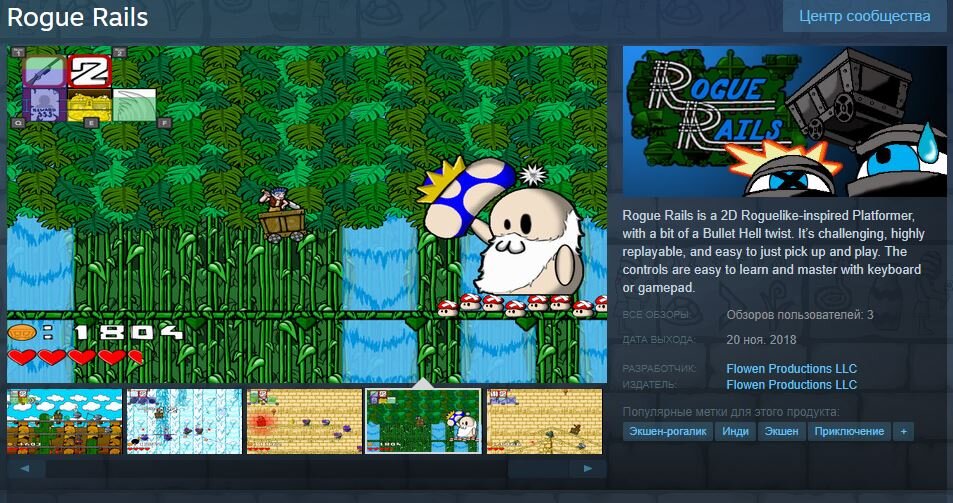Click the thumbnail strip scrollbar track
The image size is (953, 503).
(x=307, y=468)
